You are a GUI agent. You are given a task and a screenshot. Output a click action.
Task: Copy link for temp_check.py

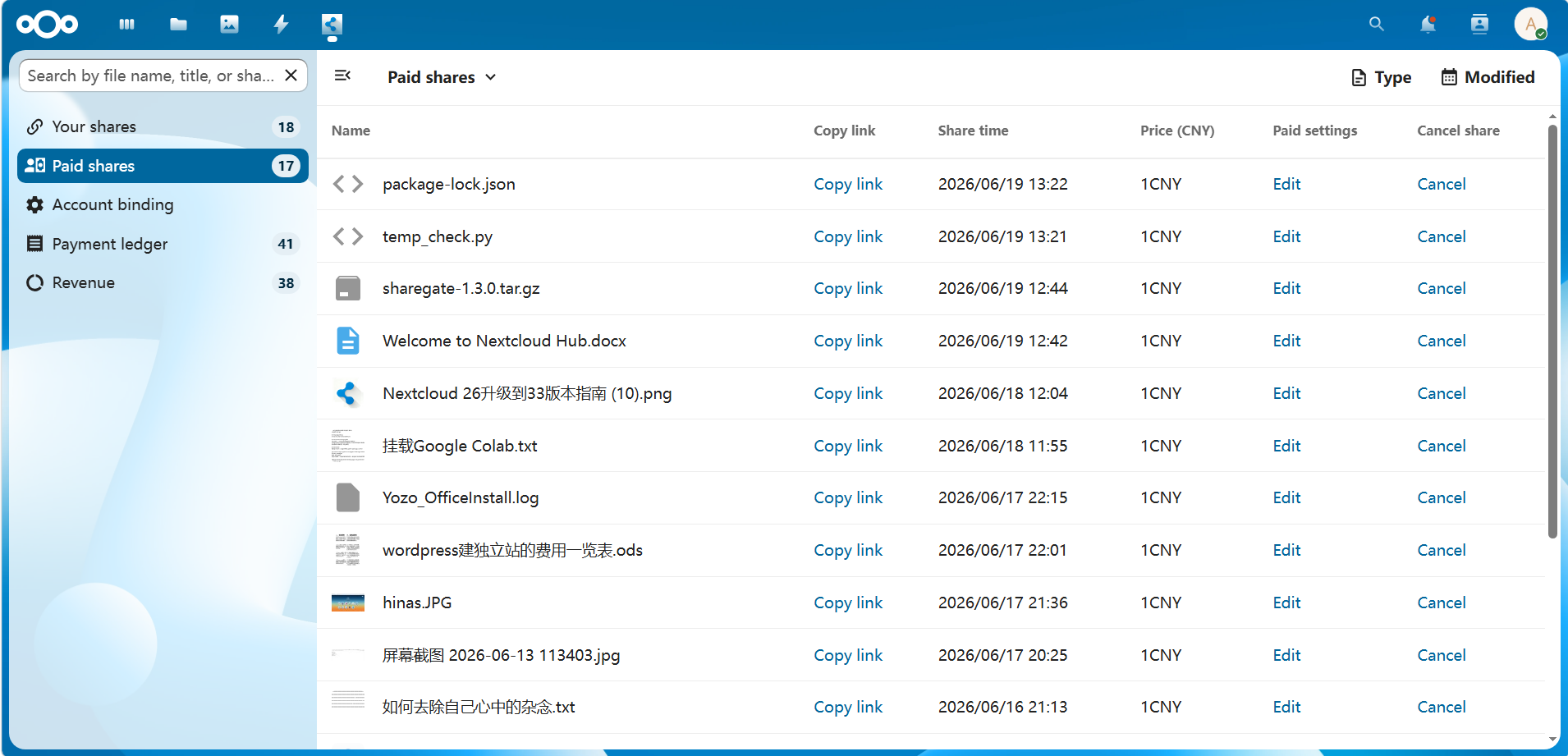[x=848, y=236]
